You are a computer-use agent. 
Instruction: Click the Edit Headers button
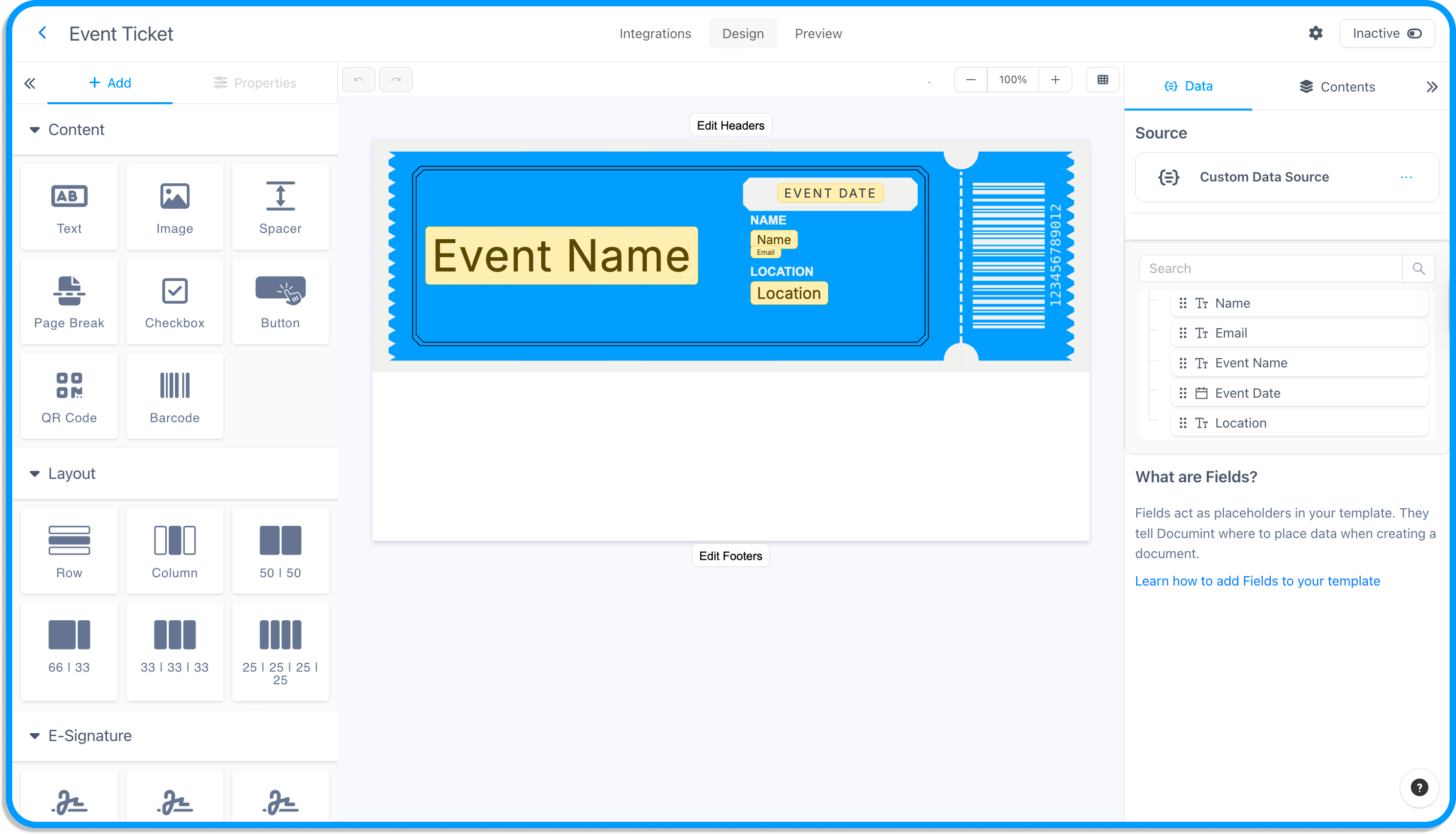pos(730,125)
